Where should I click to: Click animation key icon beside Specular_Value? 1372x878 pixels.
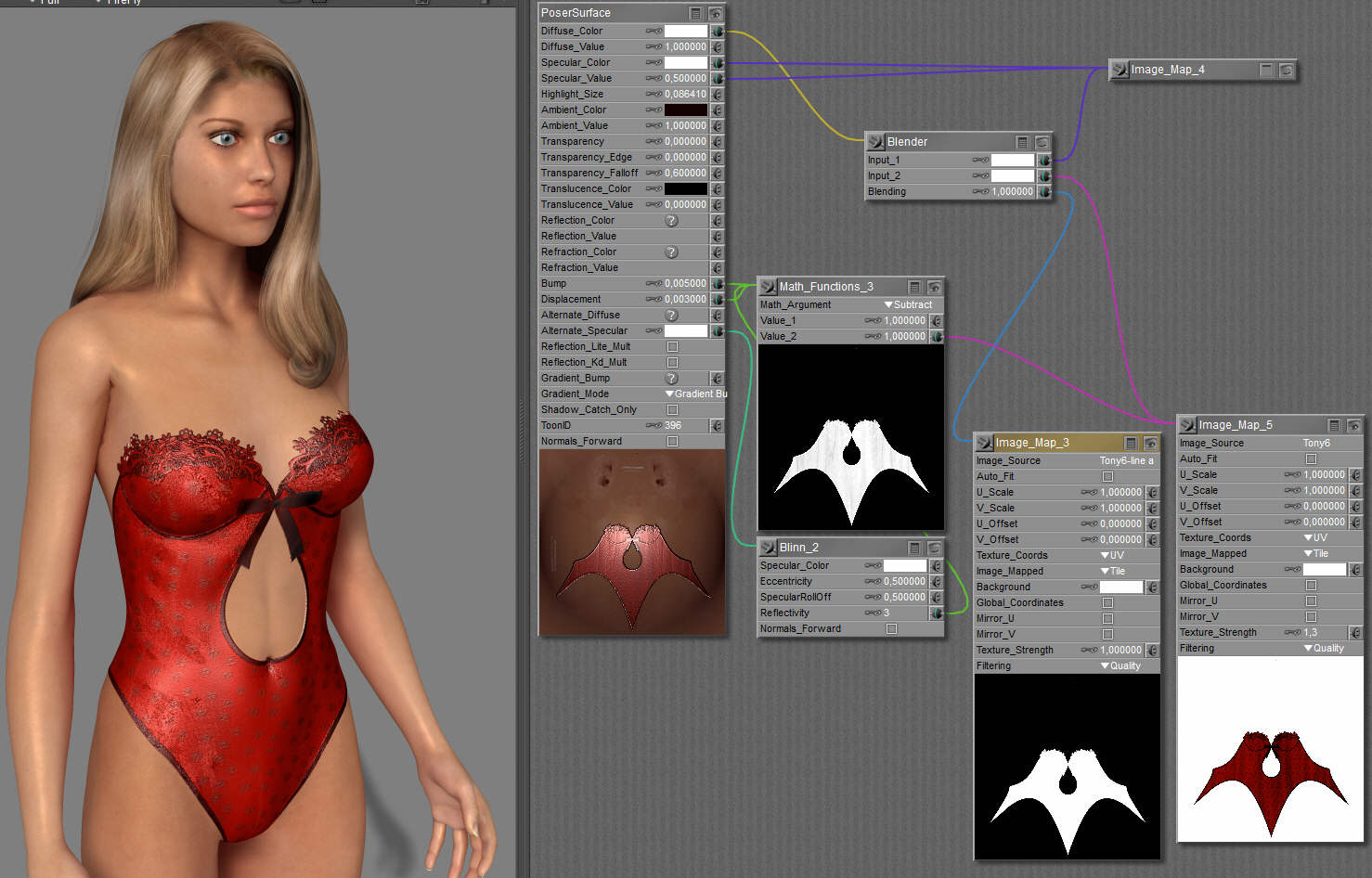point(654,79)
